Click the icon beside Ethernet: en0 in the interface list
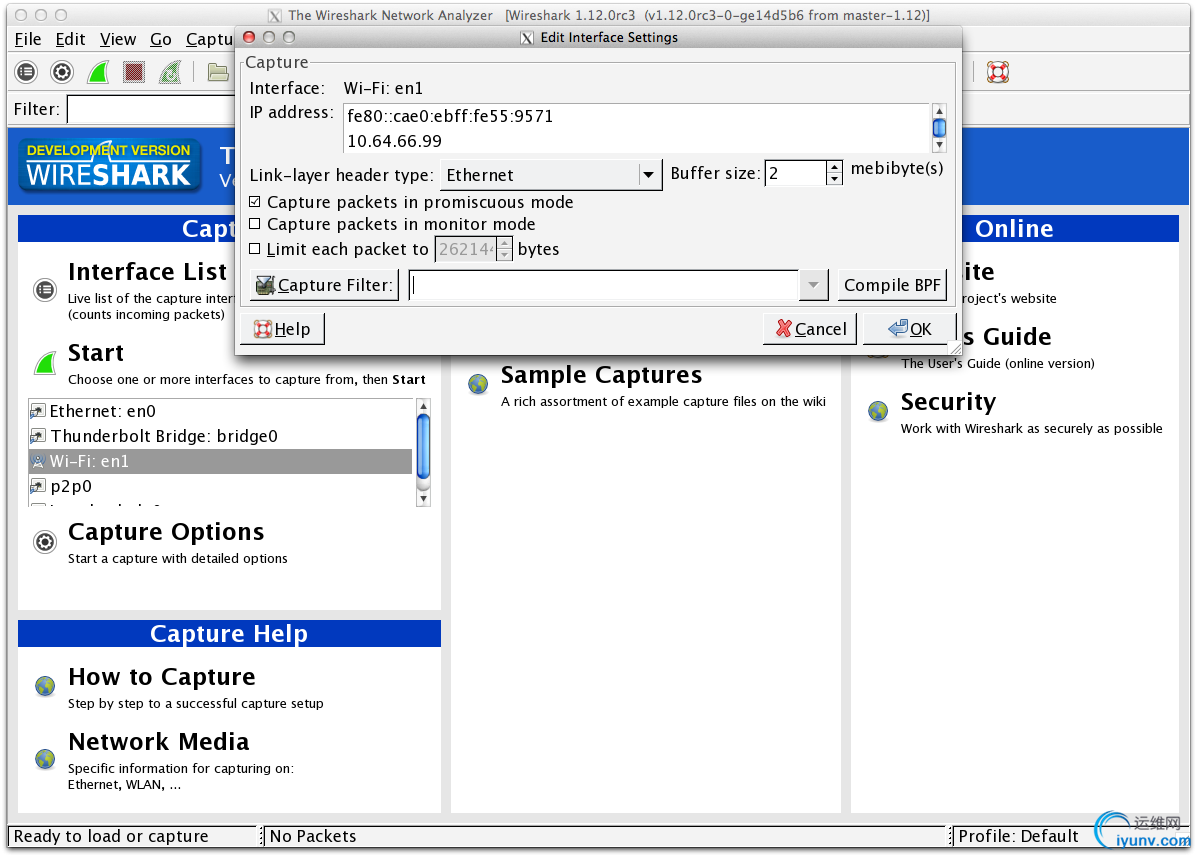This screenshot has height=857, width=1197. pos(37,411)
